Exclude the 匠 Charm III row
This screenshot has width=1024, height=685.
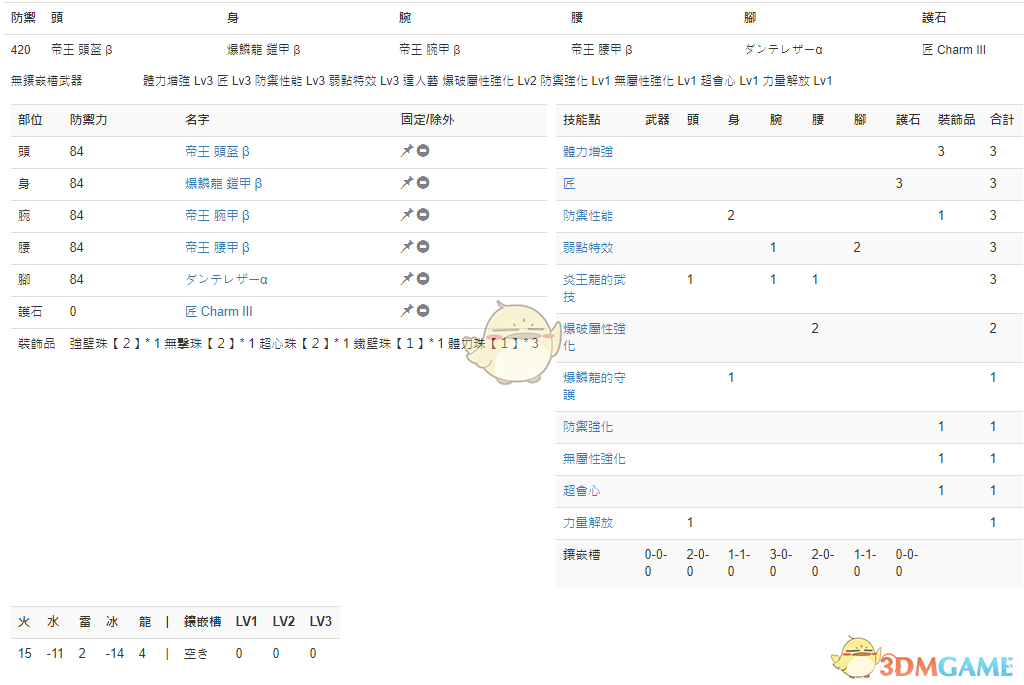point(423,311)
